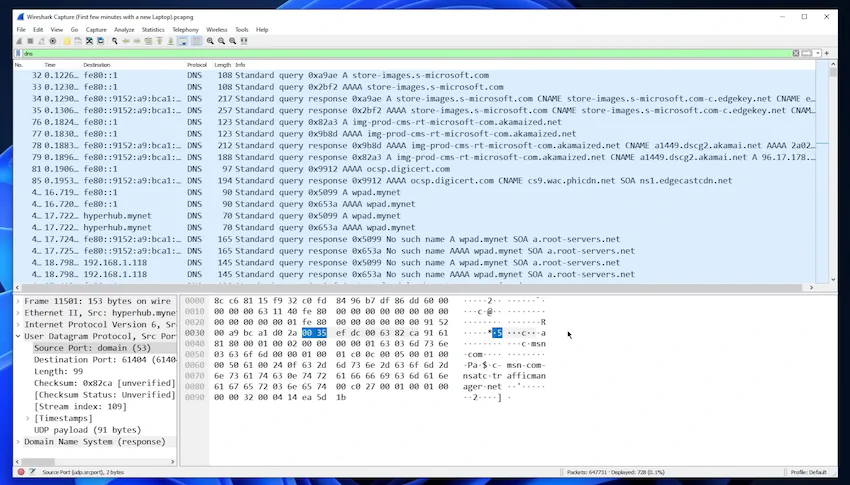Open the Statistics menu
The height and width of the screenshot is (485, 850).
pyautogui.click(x=153, y=30)
